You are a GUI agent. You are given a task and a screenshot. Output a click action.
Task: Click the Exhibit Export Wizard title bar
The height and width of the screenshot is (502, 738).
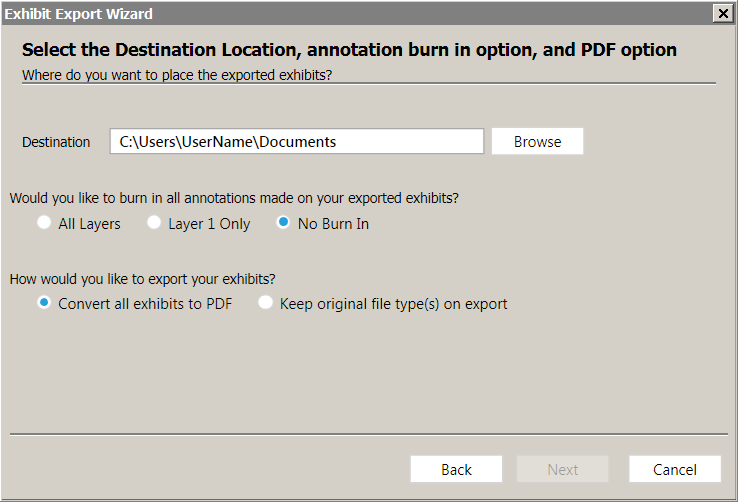[357, 14]
